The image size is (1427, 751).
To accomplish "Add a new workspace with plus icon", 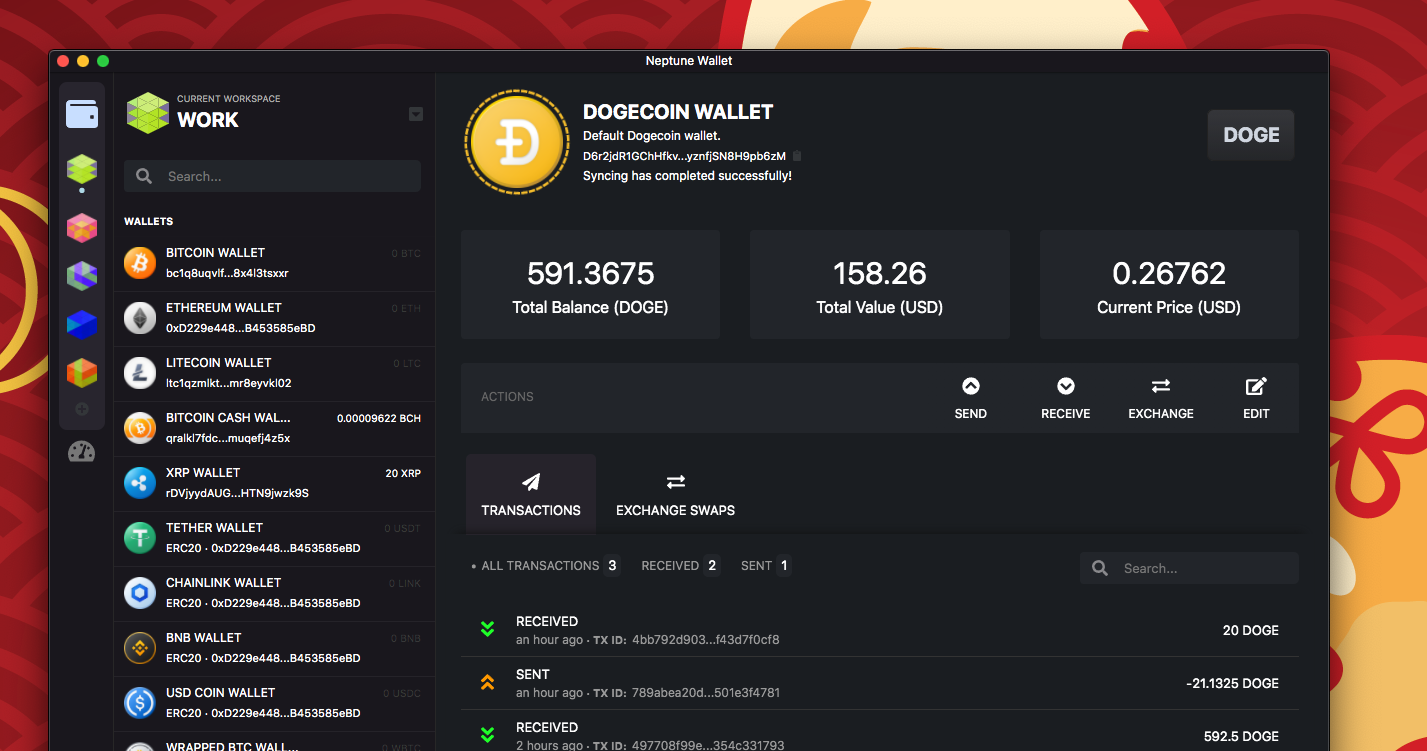I will click(82, 409).
